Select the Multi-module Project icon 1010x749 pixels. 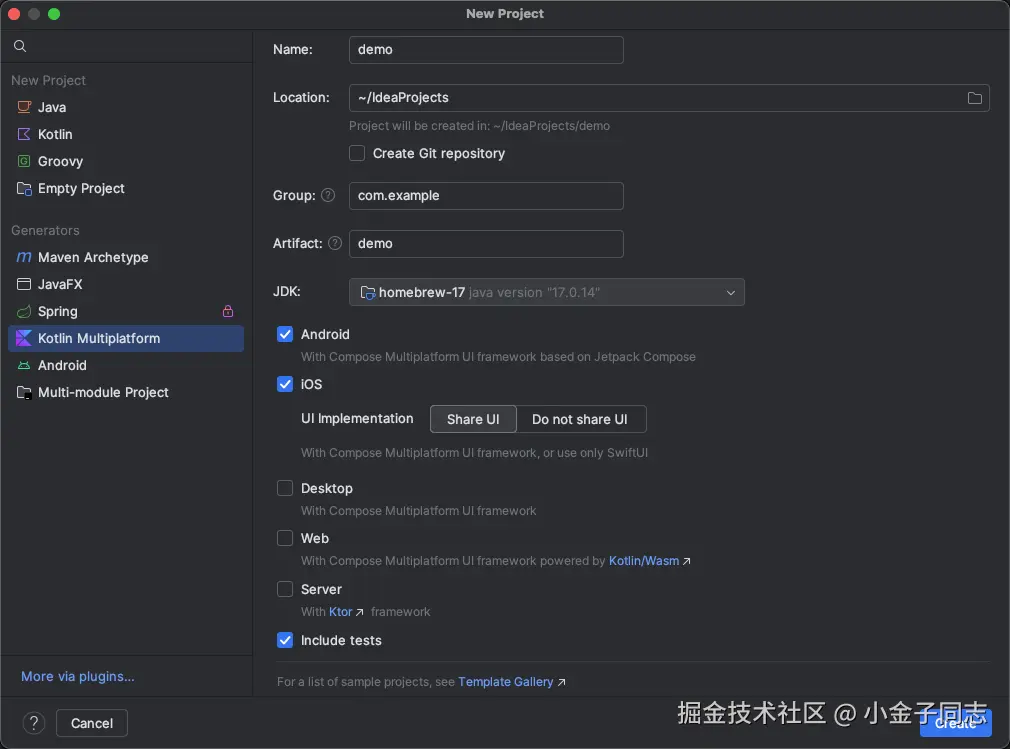[24, 392]
